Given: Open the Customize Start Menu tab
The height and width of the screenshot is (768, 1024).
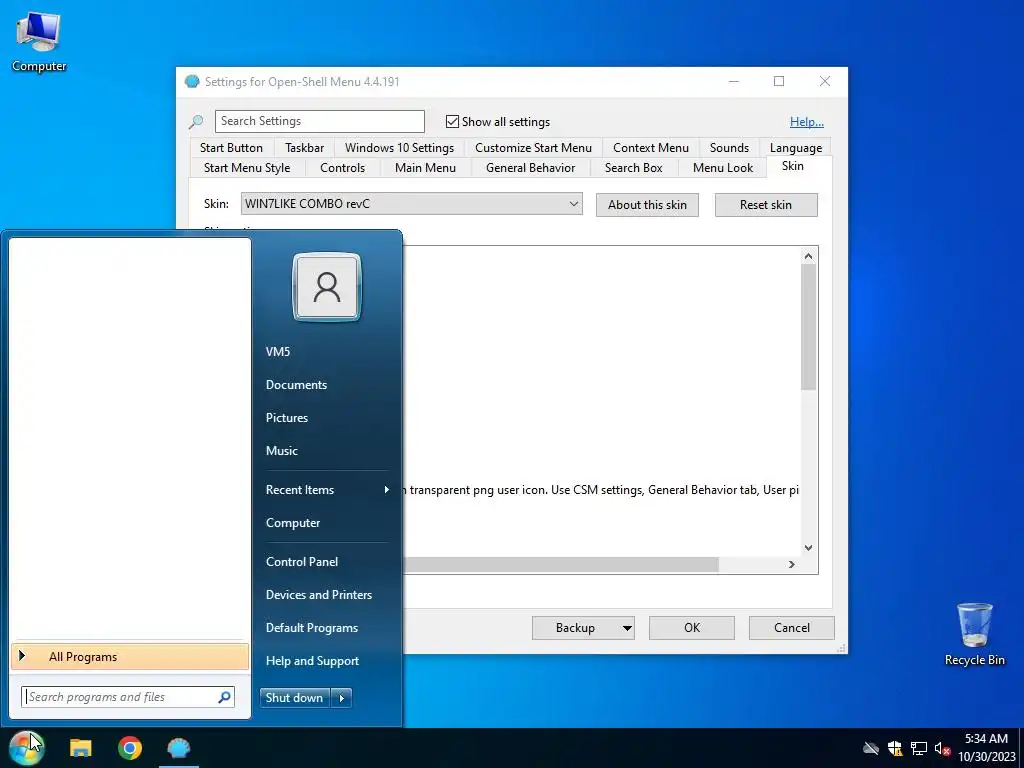Looking at the screenshot, I should (533, 148).
